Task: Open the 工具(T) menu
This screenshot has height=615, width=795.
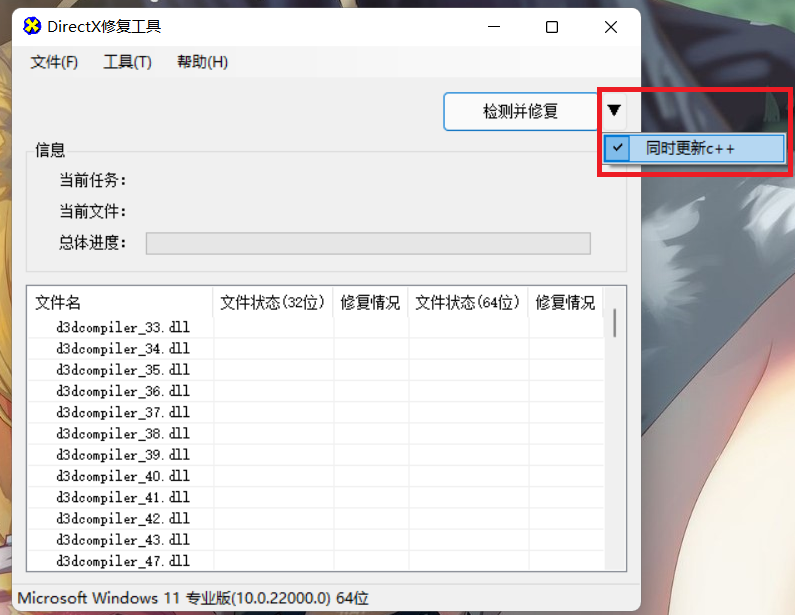Action: 127,62
